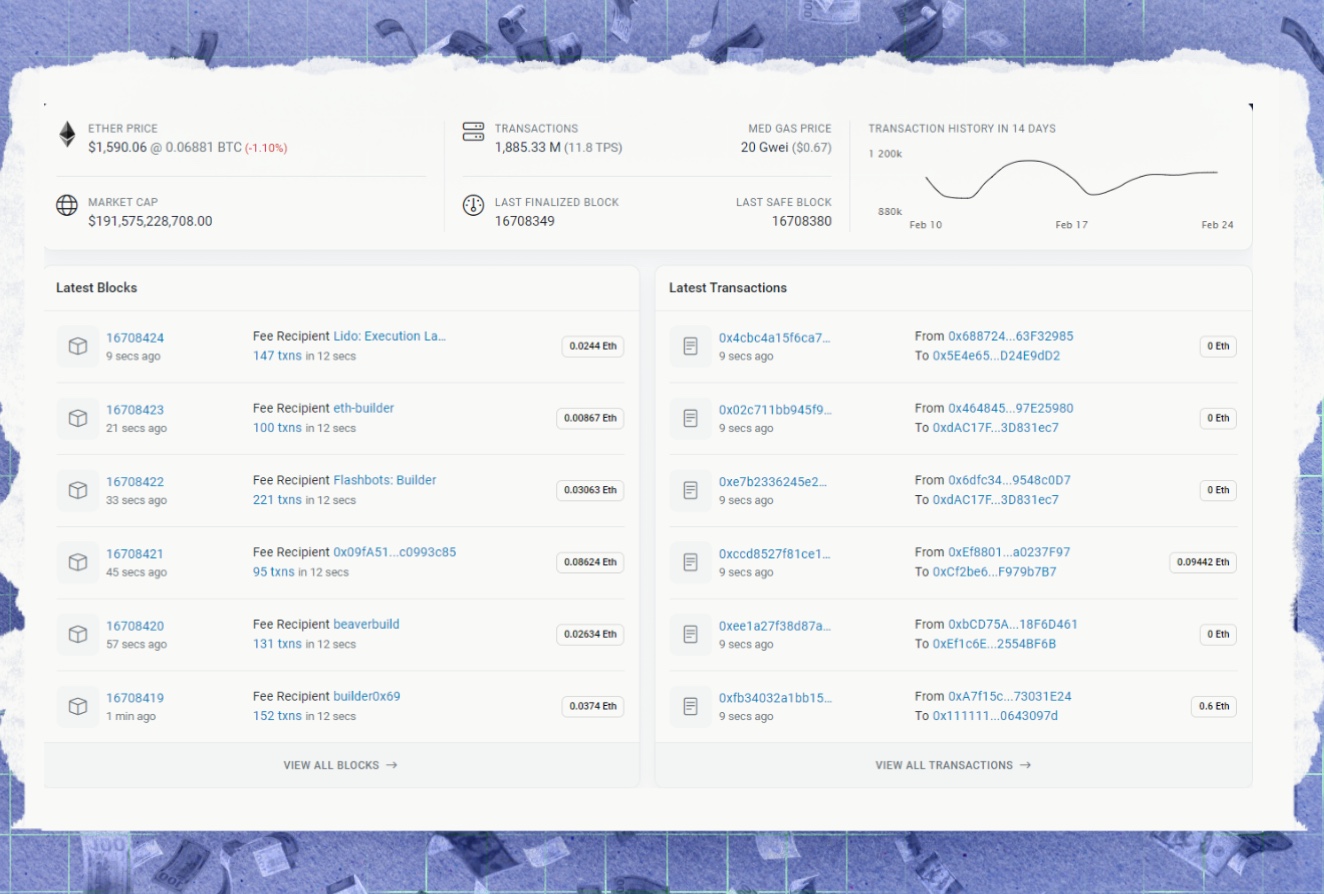
Task: View the 147 txns link
Action: click(x=277, y=356)
